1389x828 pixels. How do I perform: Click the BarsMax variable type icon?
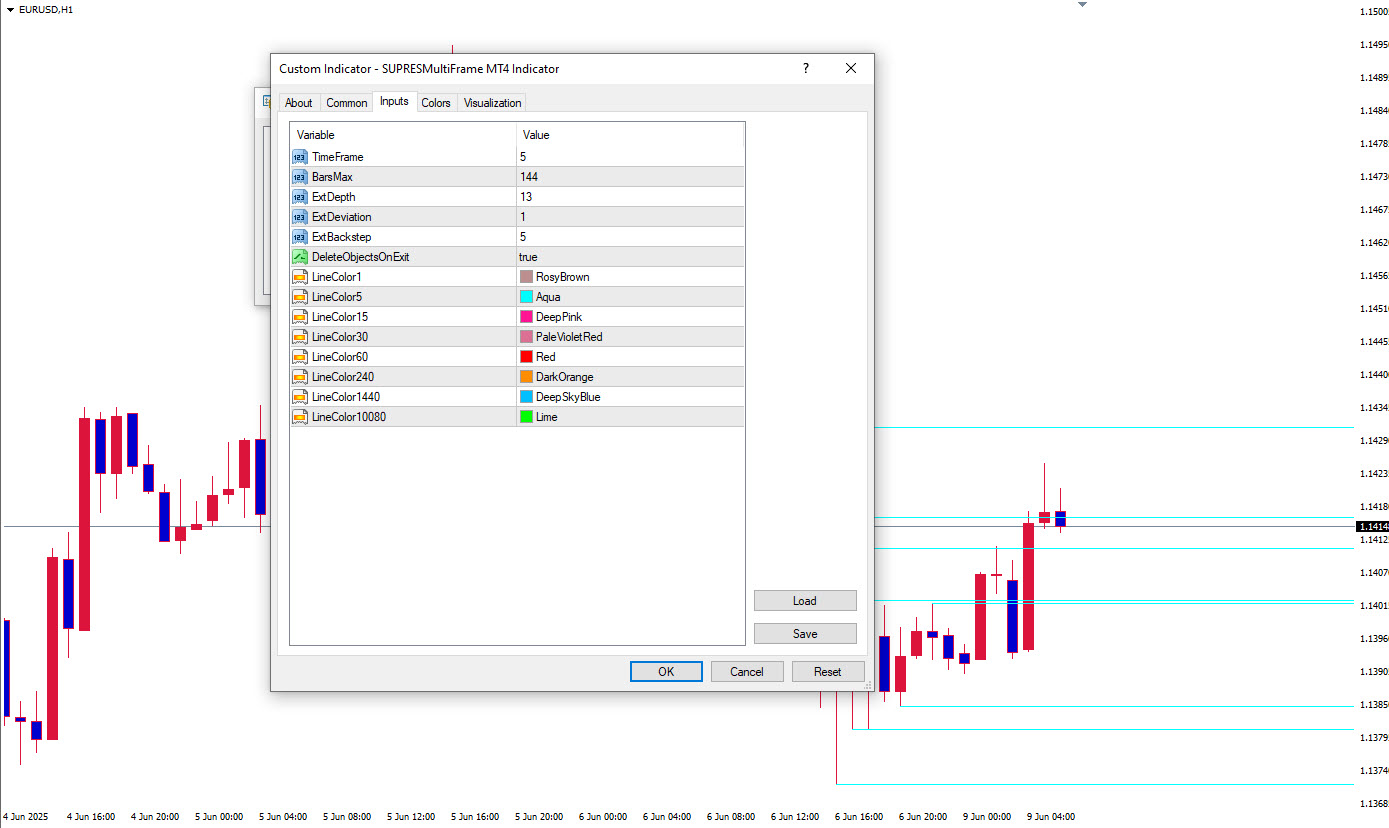300,177
